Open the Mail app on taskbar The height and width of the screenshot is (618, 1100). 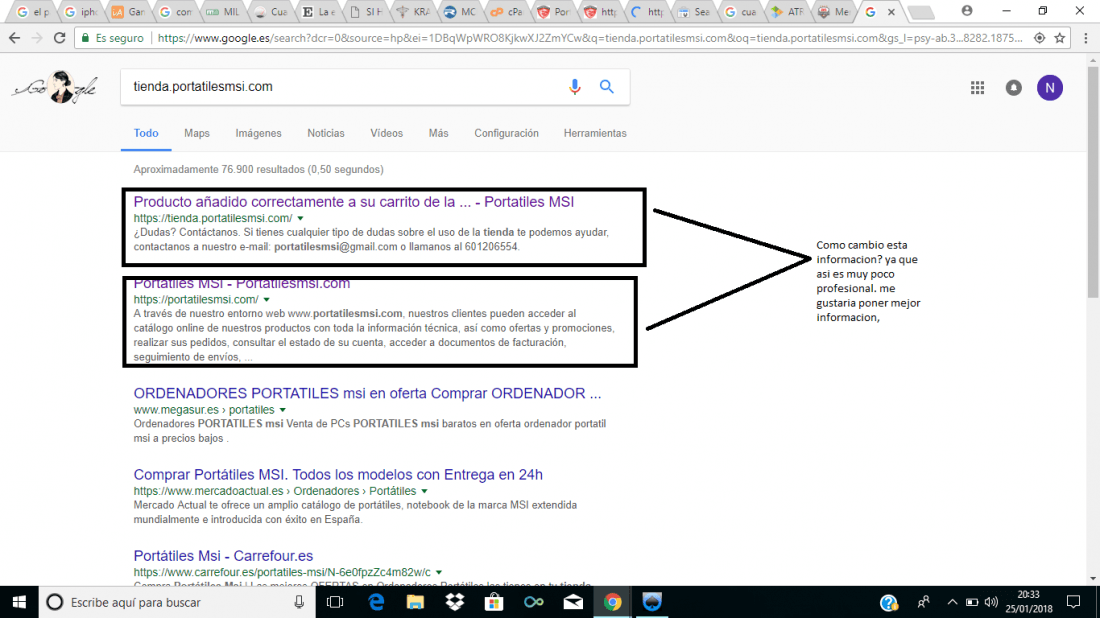[x=573, y=602]
